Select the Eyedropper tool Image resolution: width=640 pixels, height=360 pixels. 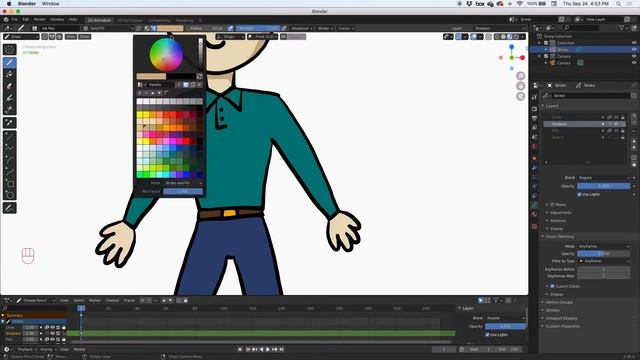(x=9, y=123)
